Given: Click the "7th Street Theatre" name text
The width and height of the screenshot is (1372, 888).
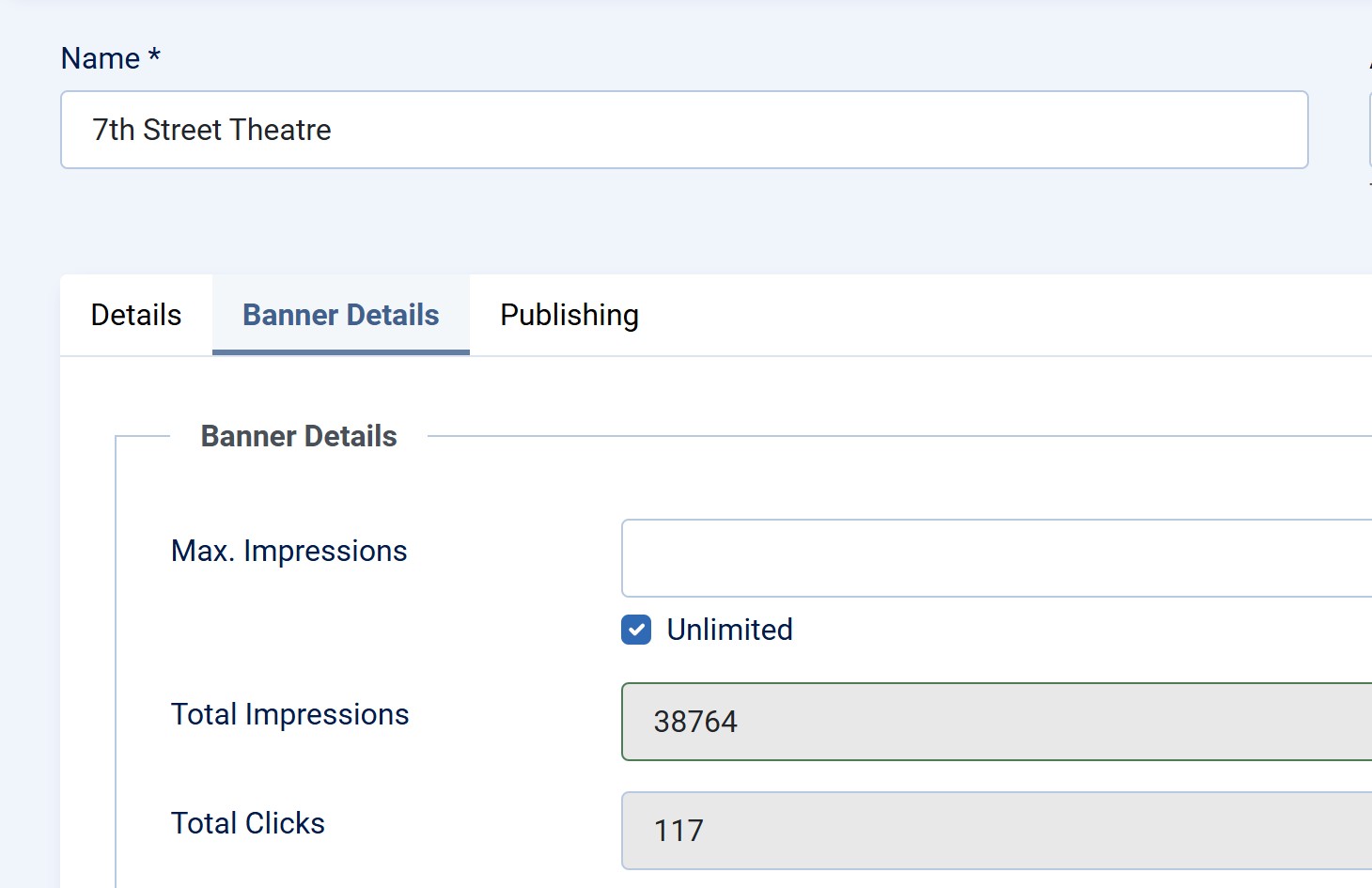Looking at the screenshot, I should [211, 130].
